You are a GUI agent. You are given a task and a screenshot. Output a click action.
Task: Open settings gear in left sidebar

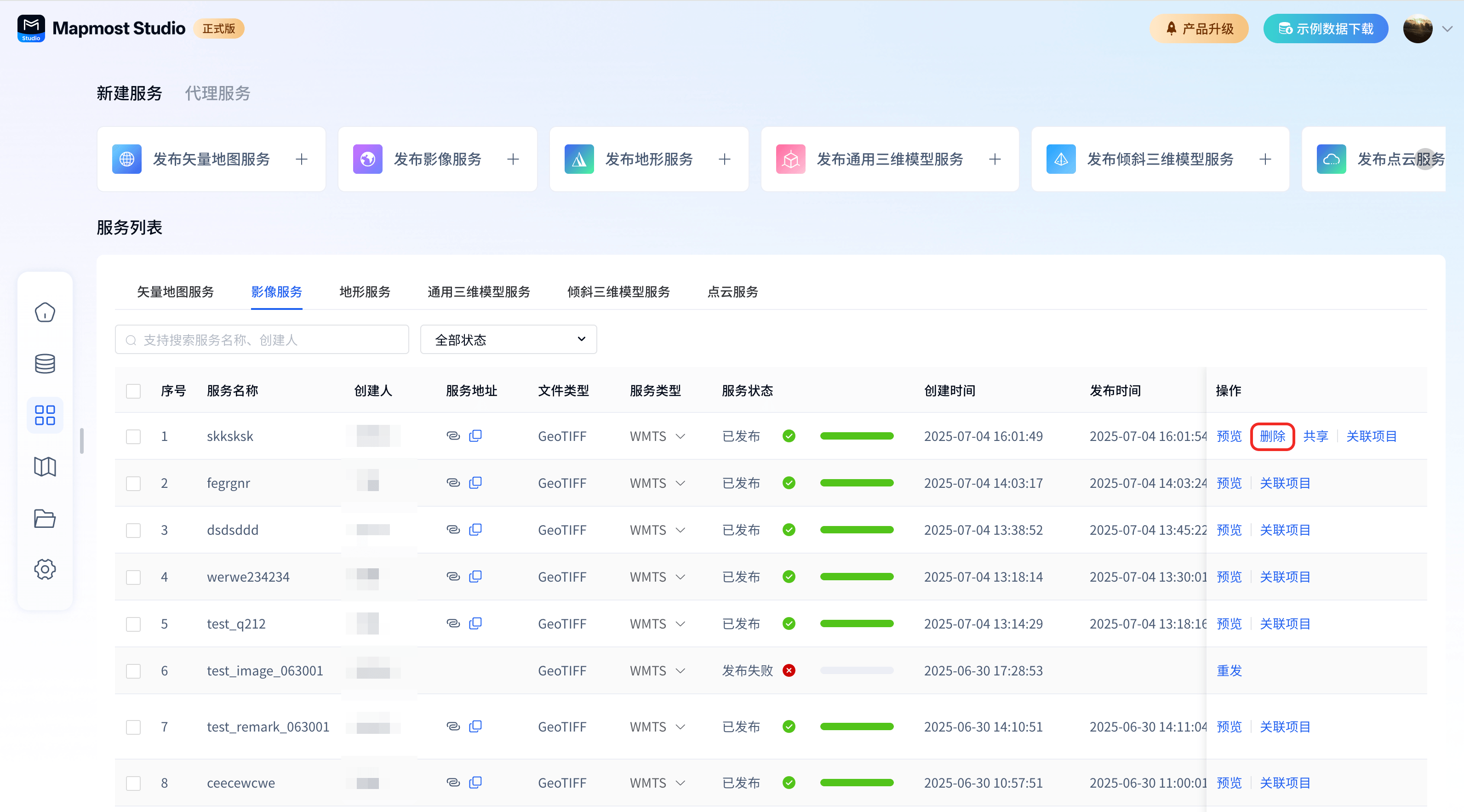(x=45, y=569)
